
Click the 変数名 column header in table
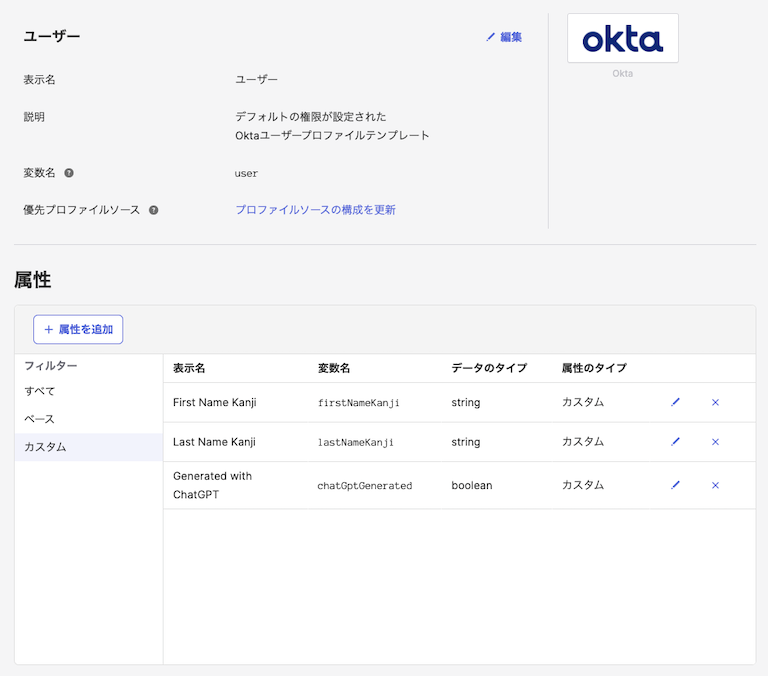(334, 368)
